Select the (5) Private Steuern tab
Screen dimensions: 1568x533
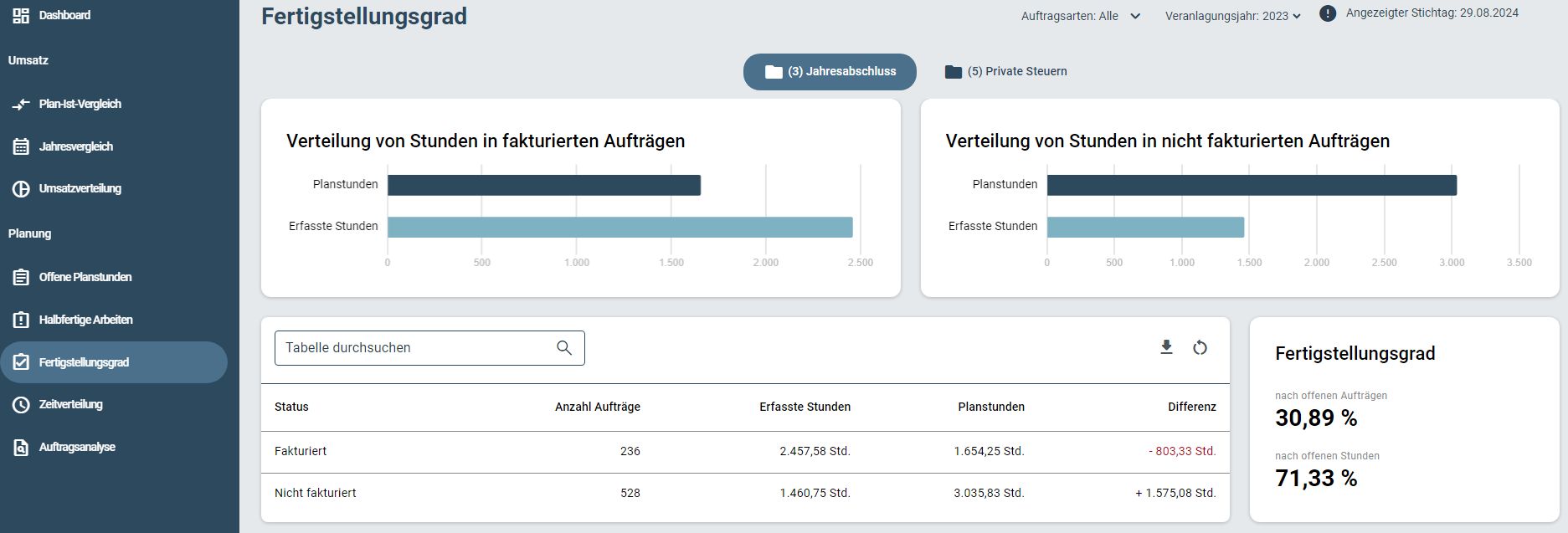click(x=1006, y=72)
